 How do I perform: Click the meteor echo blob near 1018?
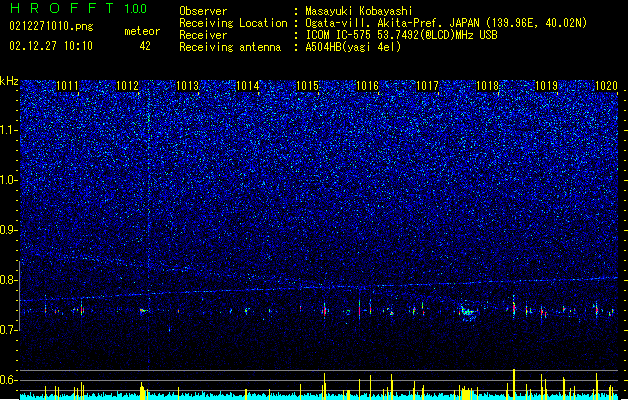tap(468, 312)
